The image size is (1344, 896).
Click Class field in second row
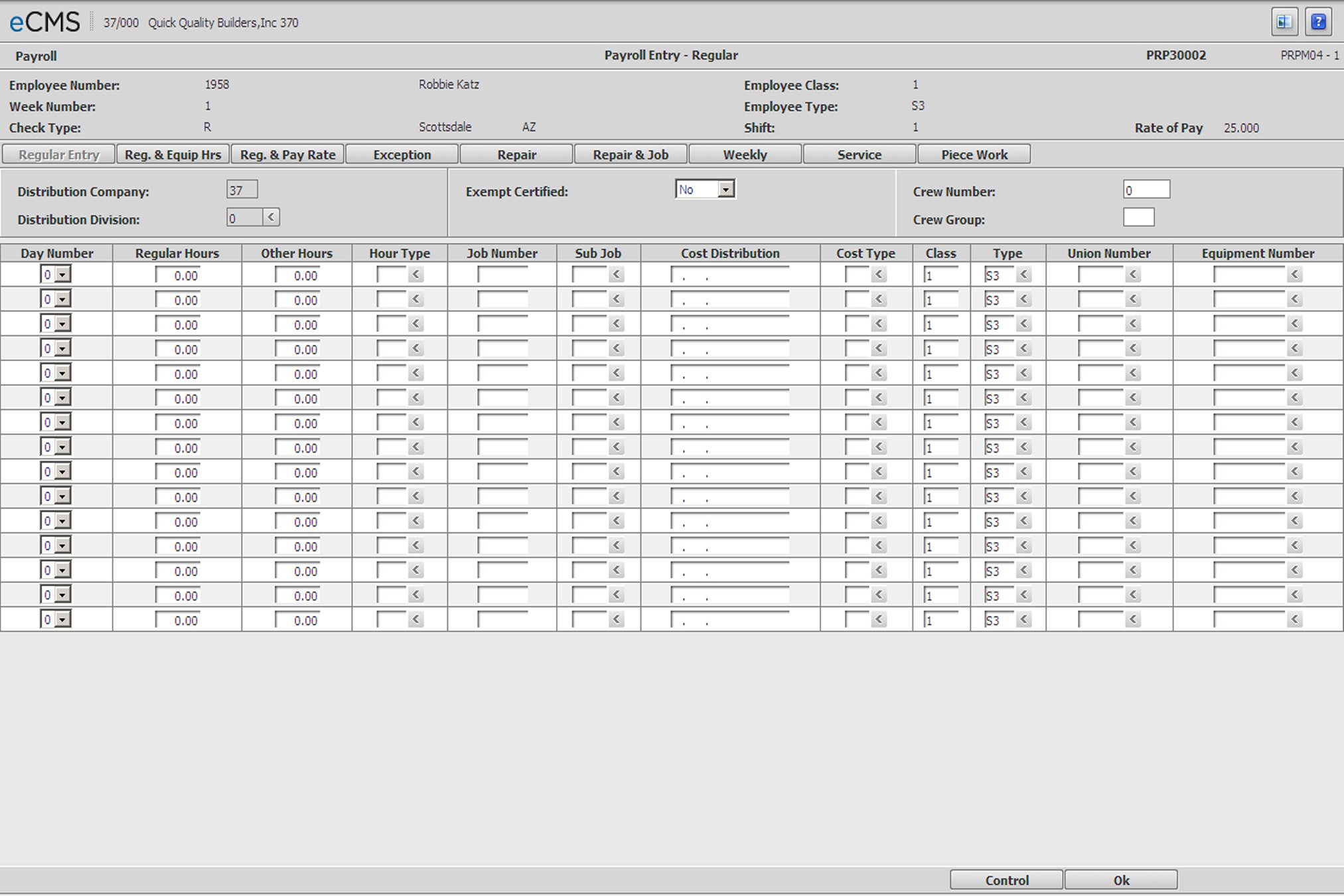click(940, 299)
